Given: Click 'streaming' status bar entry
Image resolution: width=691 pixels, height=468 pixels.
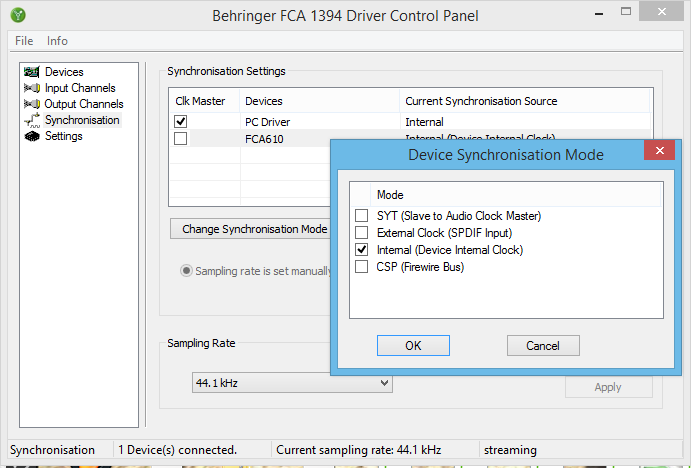Looking at the screenshot, I should tap(510, 450).
